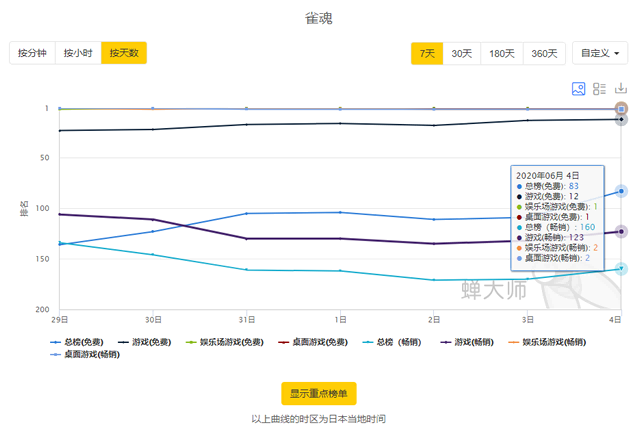The image size is (640, 430).
Task: Click the download chart data icon
Action: coord(621,88)
